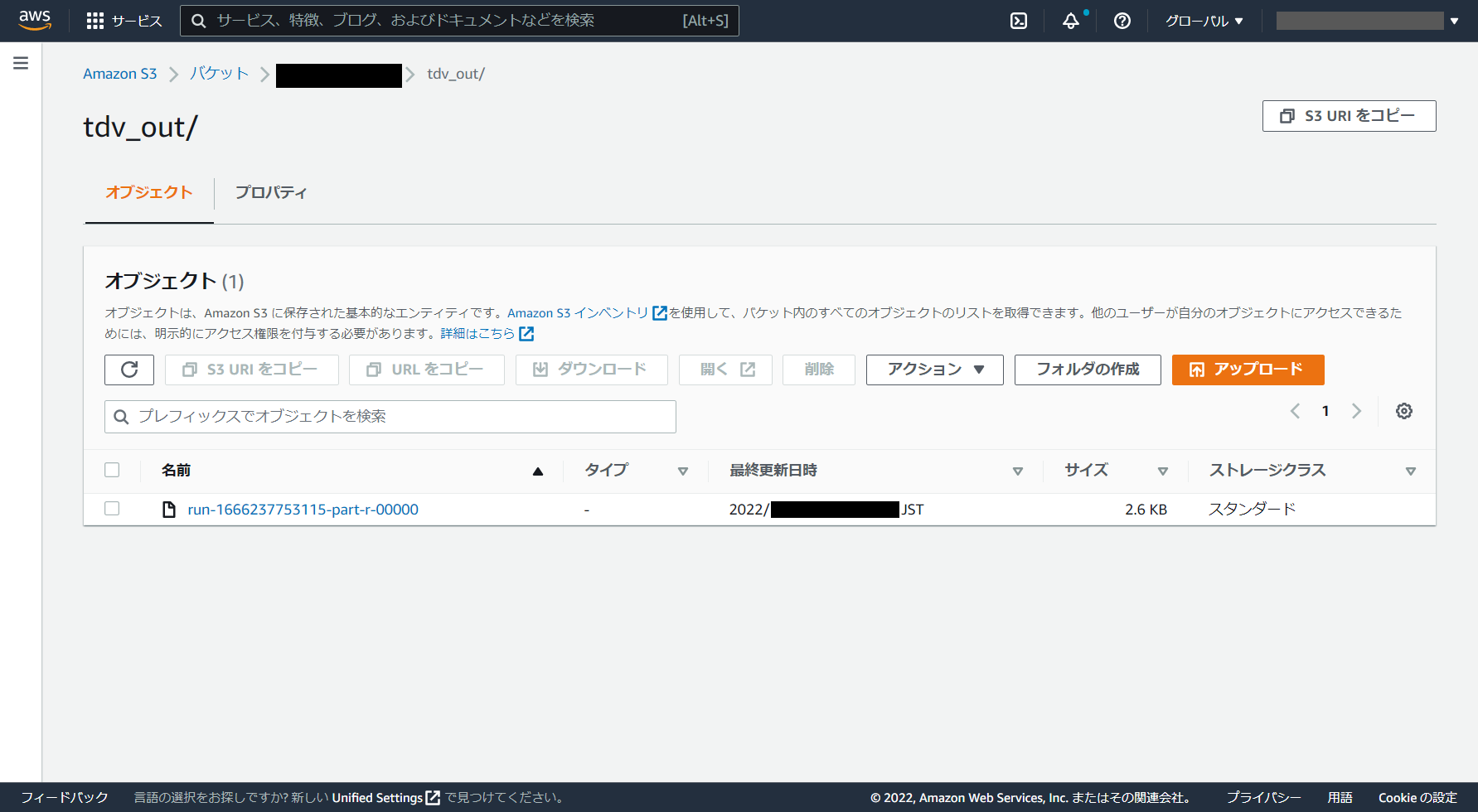Click external icon beside Unified Settings
This screenshot has height=812, width=1478.
[433, 797]
